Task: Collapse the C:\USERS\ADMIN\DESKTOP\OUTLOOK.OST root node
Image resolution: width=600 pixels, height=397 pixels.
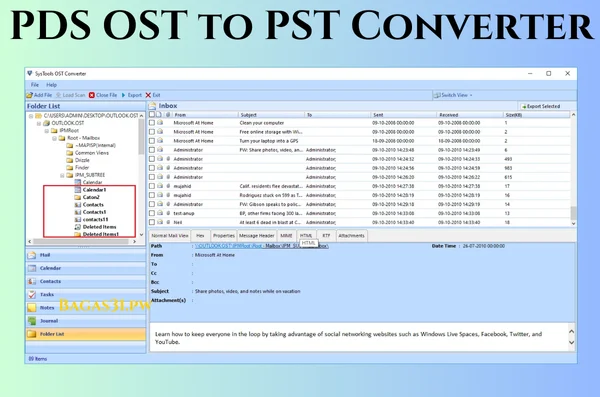Action: (31, 116)
